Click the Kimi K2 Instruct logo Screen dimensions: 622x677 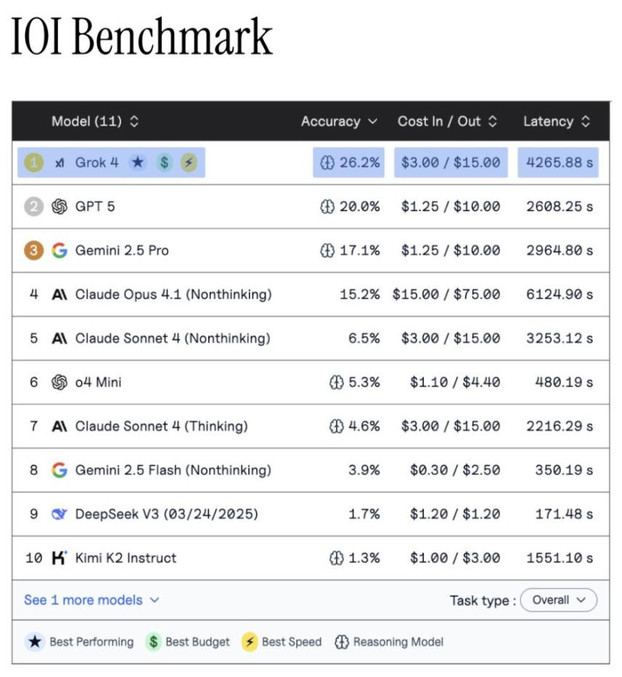(x=59, y=557)
